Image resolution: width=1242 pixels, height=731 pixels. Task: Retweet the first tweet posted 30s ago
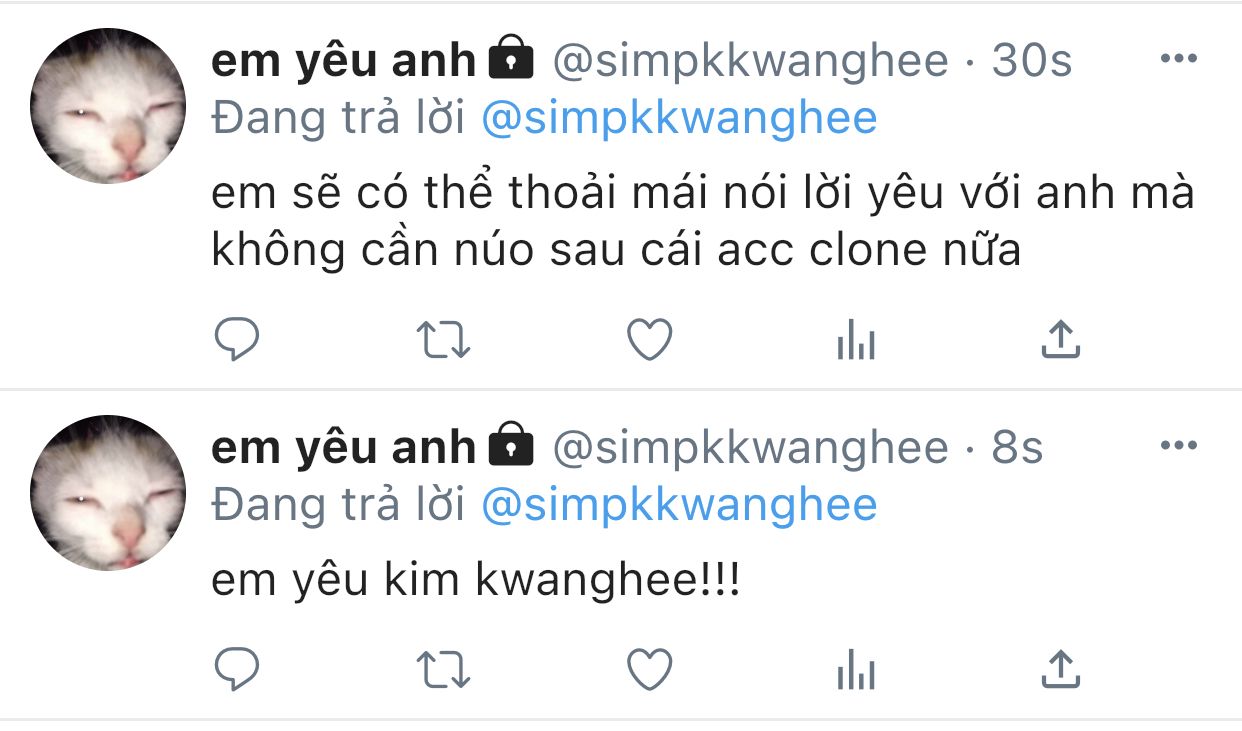[x=443, y=341]
